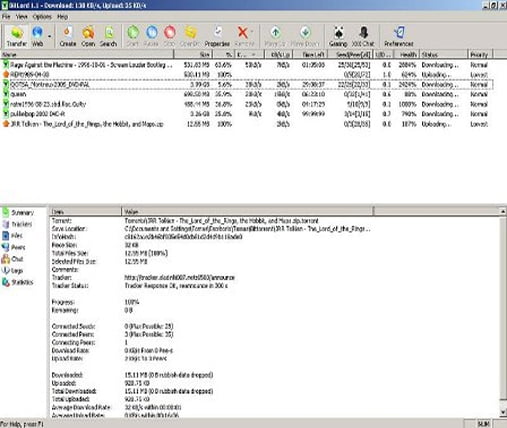
Task: Open the Web browser icon in toolbar
Action: 37,37
